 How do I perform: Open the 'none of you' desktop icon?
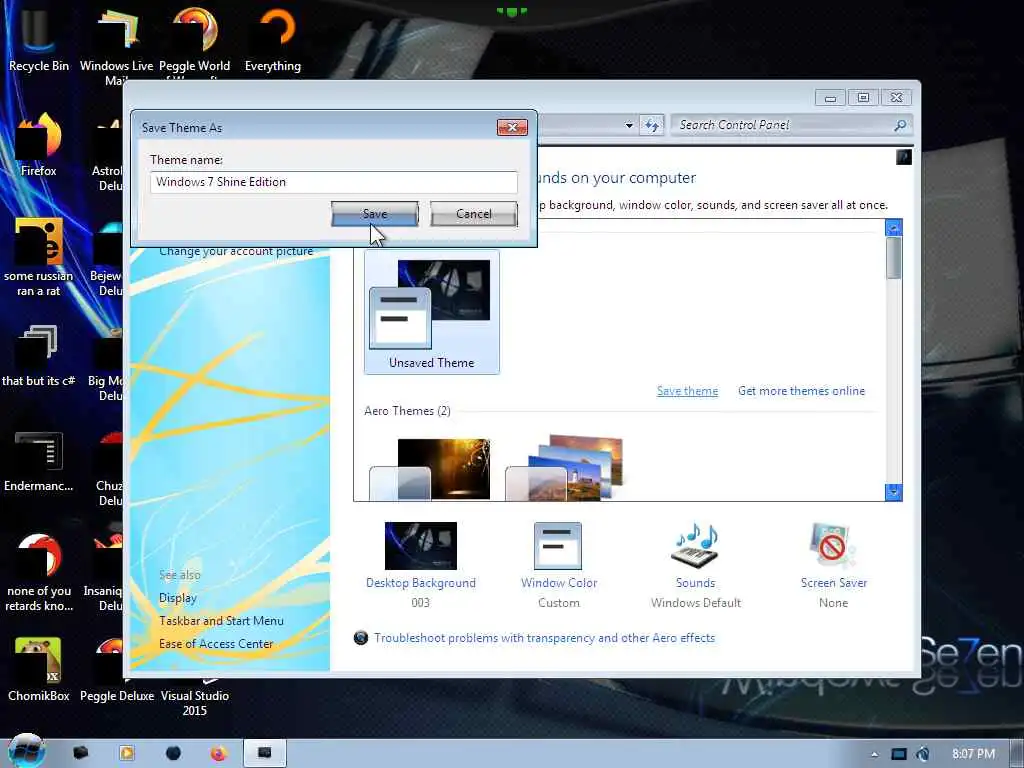coord(38,572)
